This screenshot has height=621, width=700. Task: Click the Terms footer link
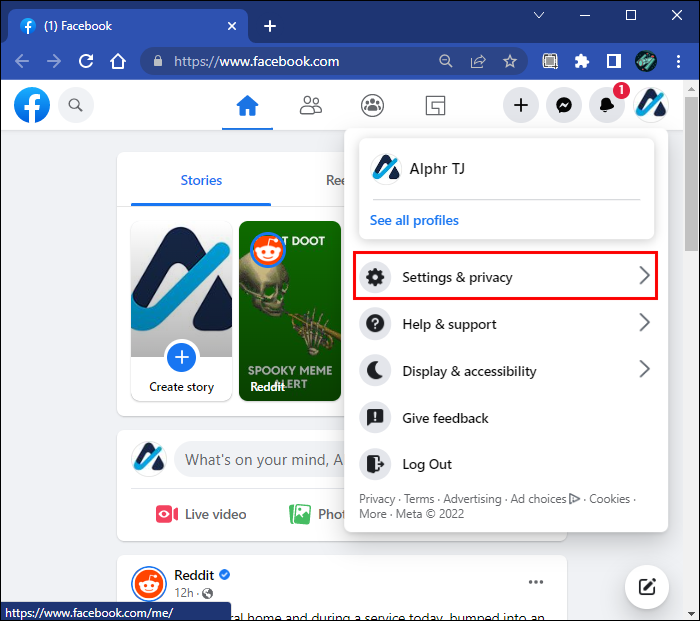(419, 499)
